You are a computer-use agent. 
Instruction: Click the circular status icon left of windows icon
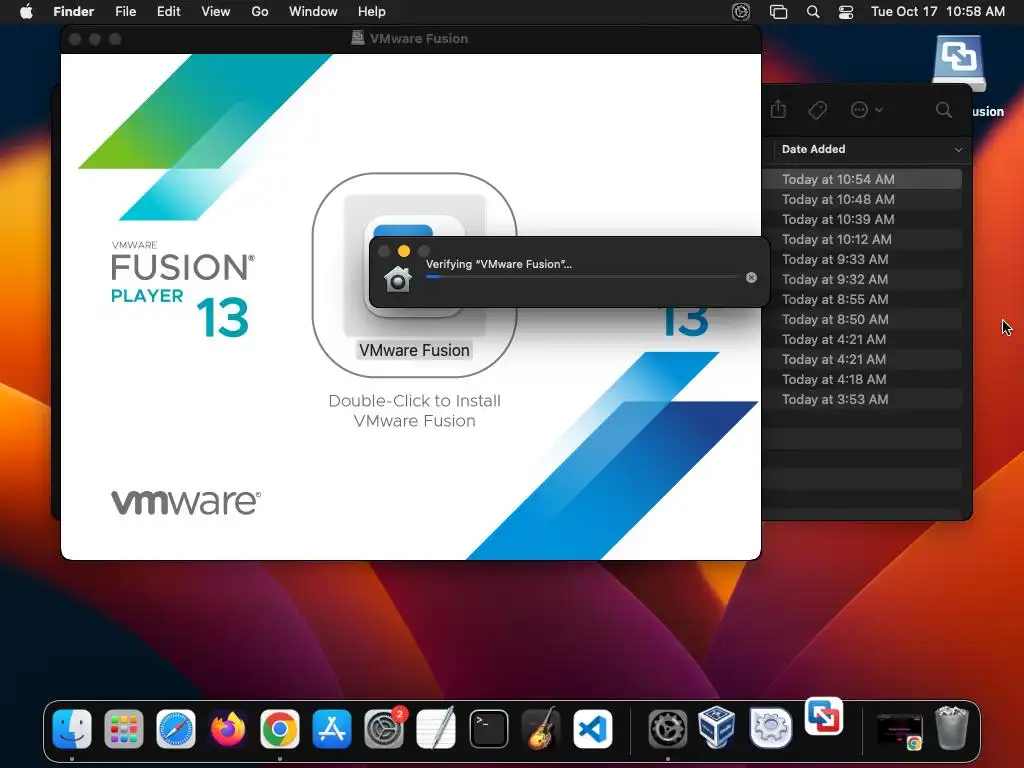click(x=741, y=12)
